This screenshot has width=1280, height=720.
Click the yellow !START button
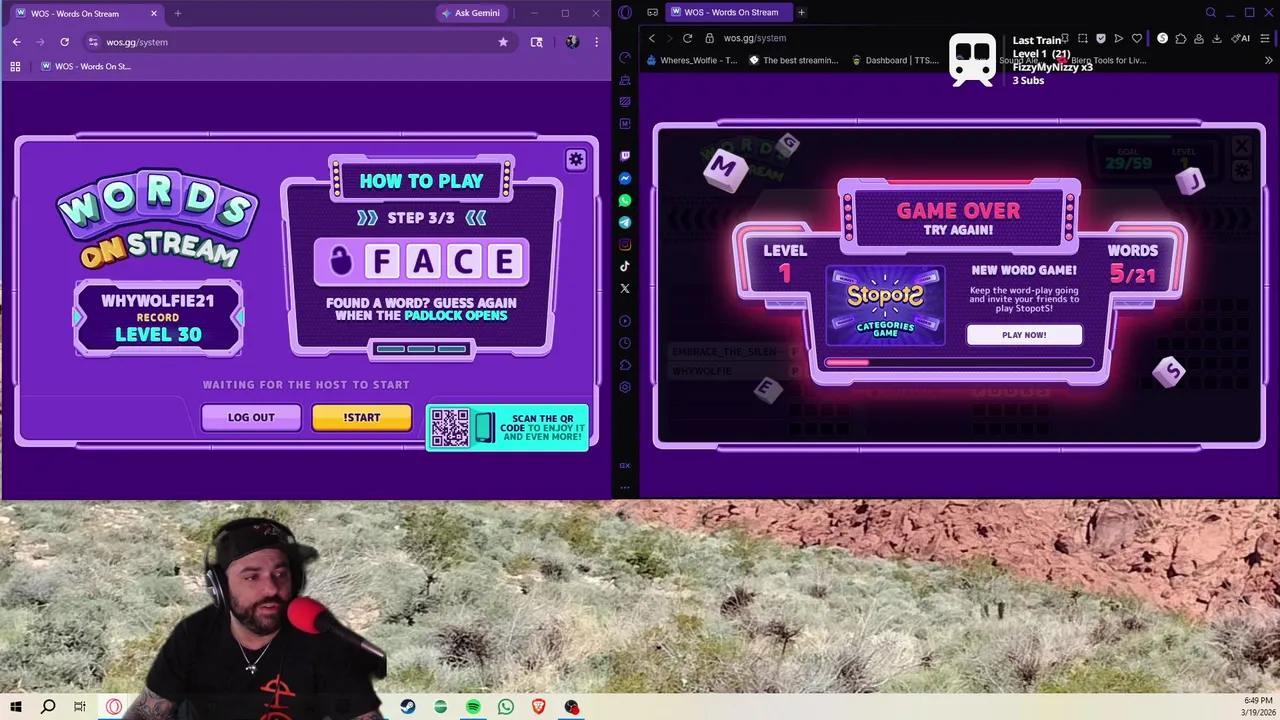[361, 417]
